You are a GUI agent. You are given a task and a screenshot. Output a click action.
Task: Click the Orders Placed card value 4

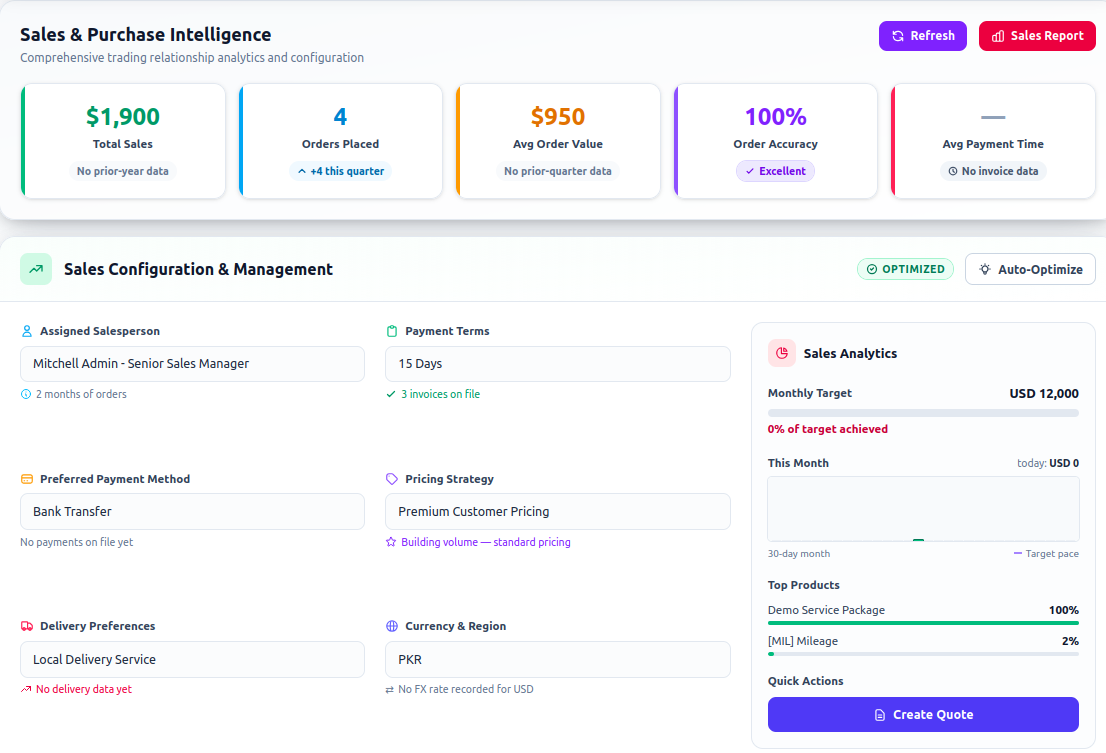point(340,116)
